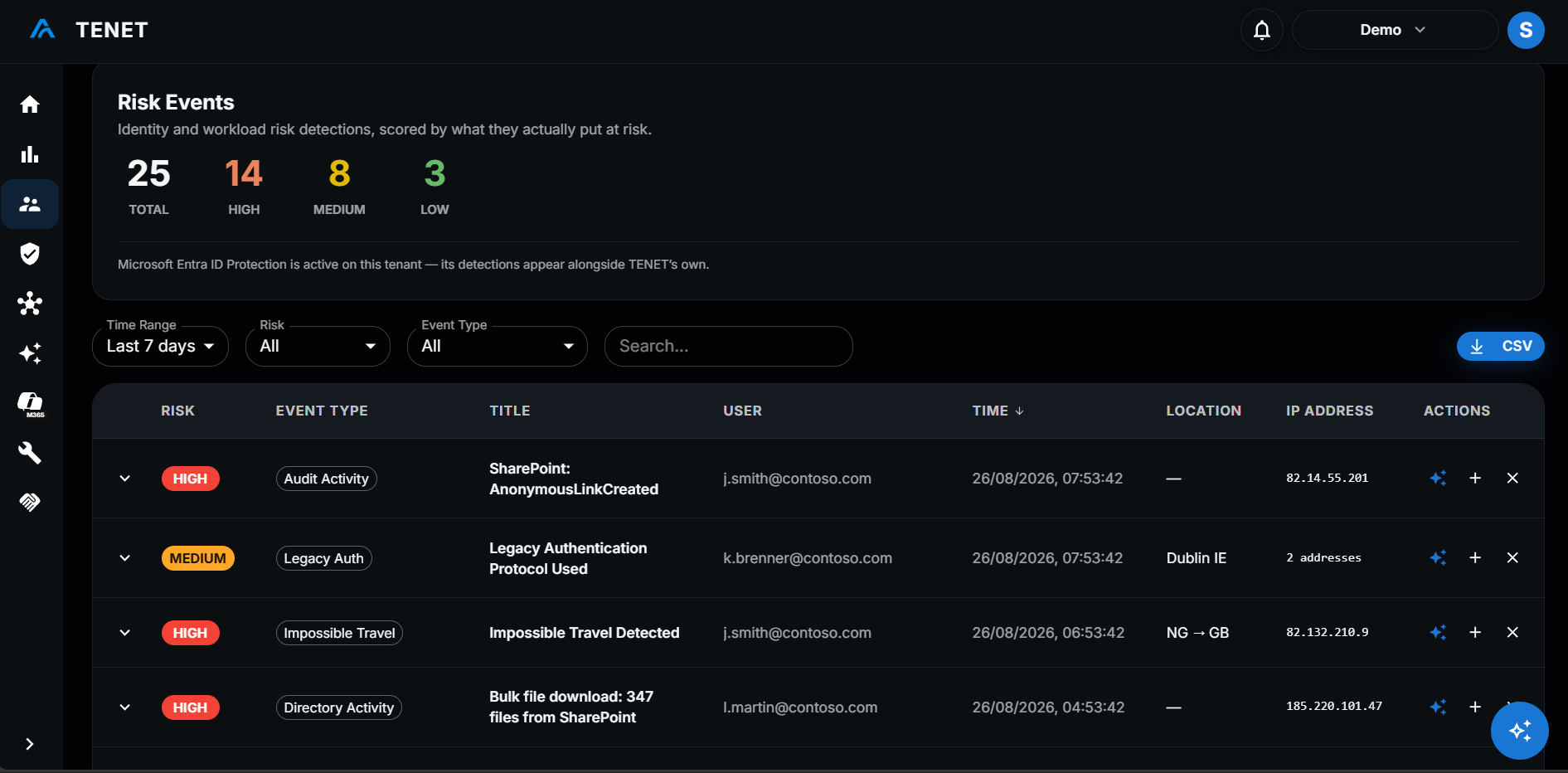Image resolution: width=1568 pixels, height=773 pixels.
Task: Download events as CSV
Action: 1500,346
